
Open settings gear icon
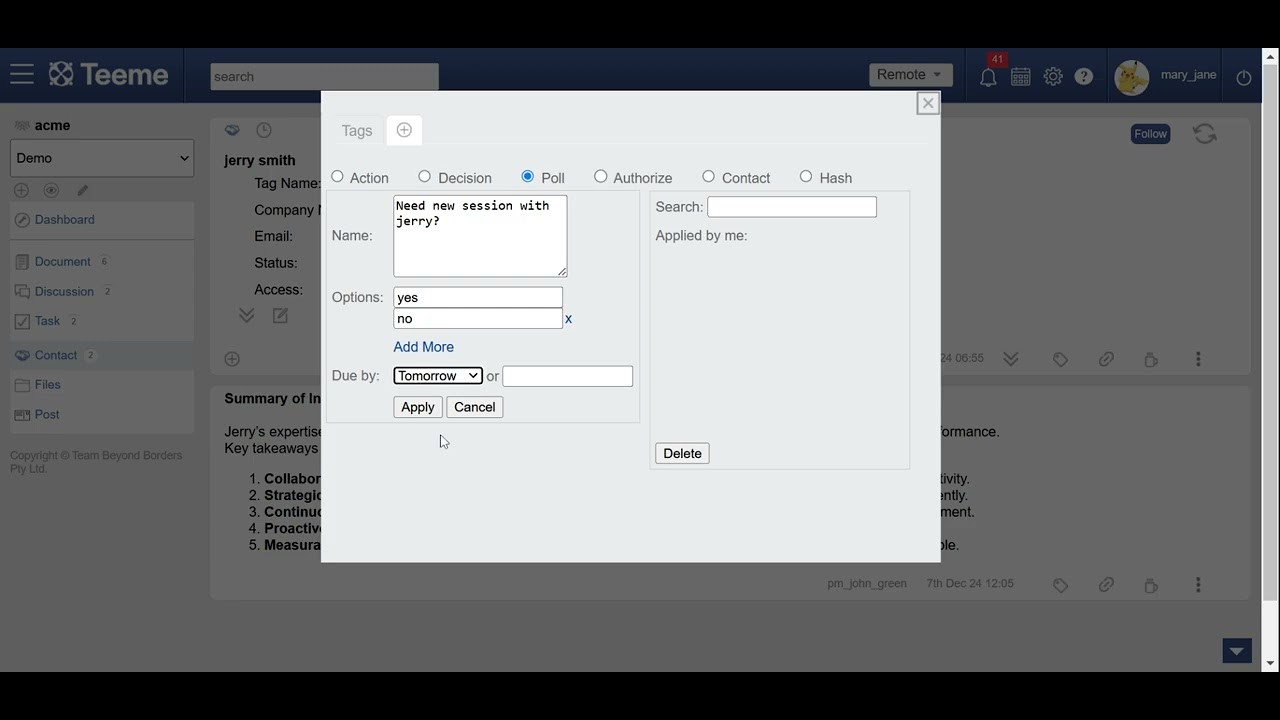click(1053, 76)
